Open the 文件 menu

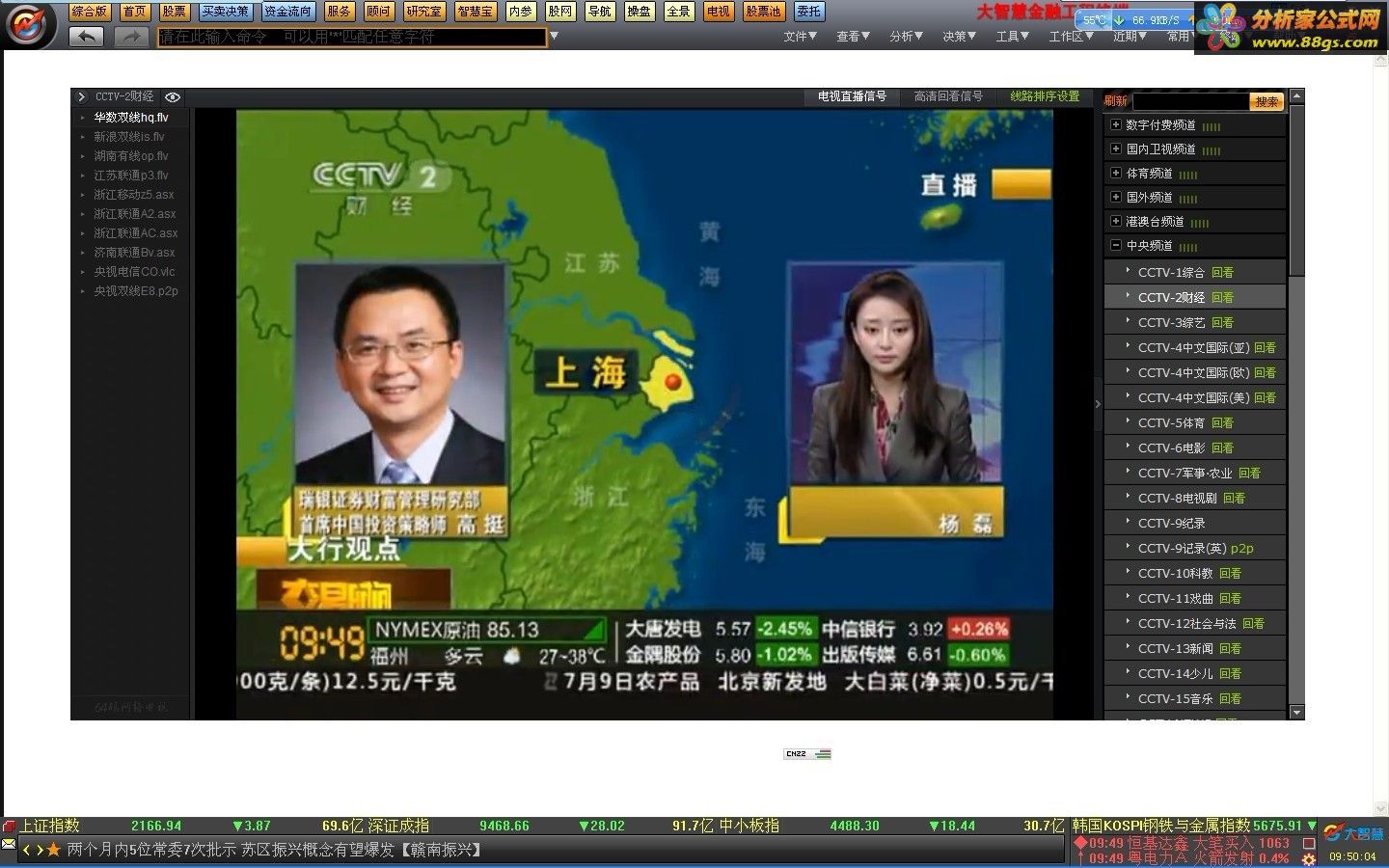pyautogui.click(x=801, y=37)
